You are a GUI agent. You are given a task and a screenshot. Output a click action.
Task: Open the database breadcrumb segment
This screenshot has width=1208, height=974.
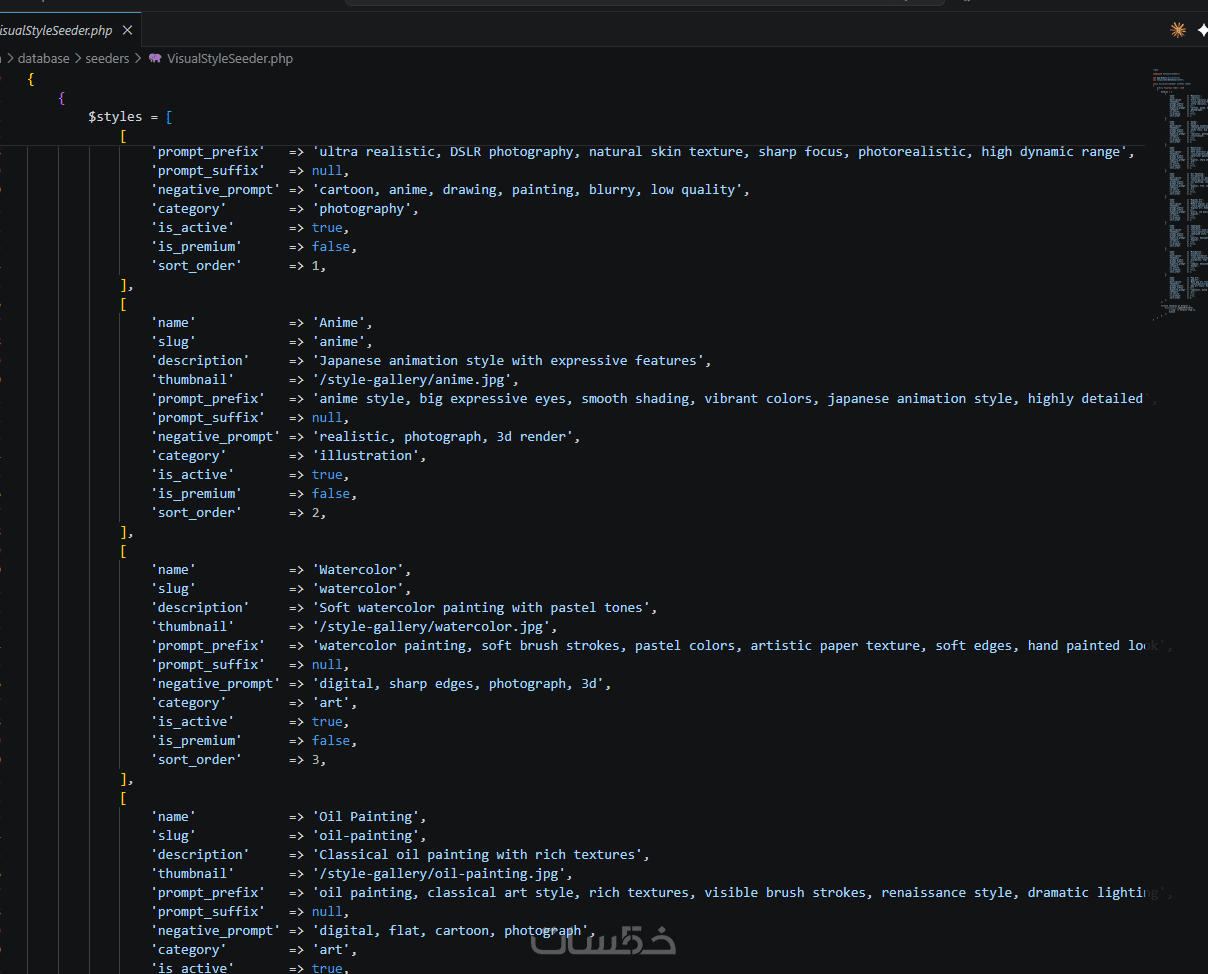[x=44, y=59]
